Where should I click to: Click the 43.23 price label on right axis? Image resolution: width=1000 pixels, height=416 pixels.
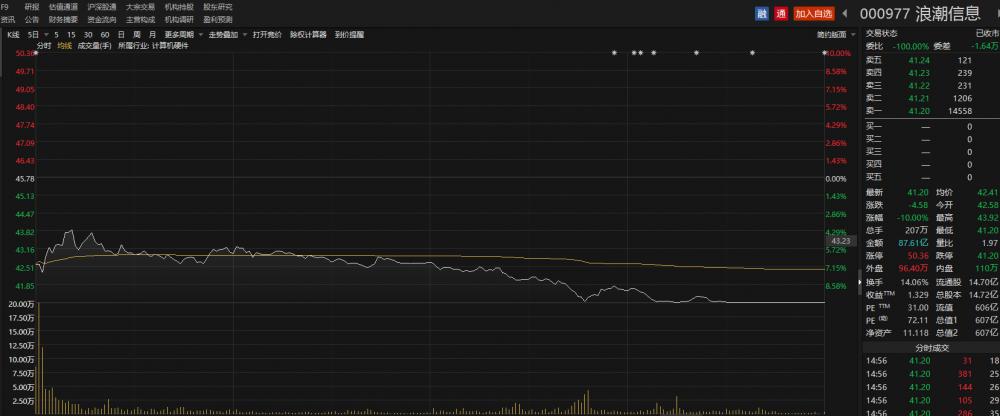(x=840, y=241)
